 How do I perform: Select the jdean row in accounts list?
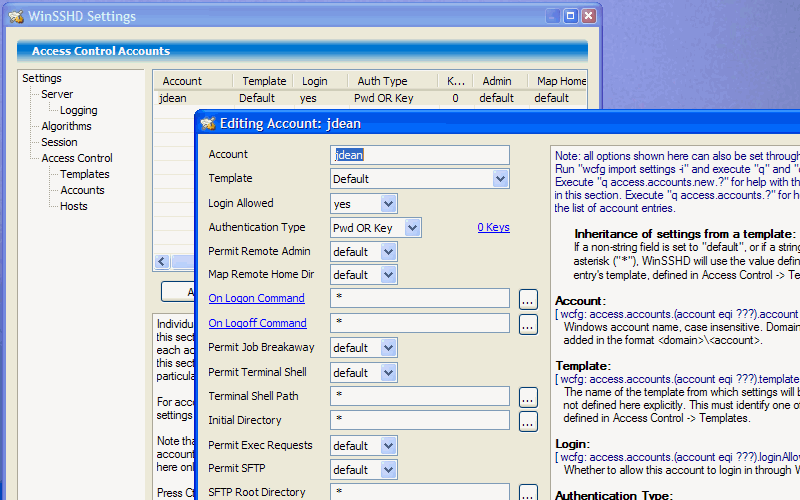370,98
